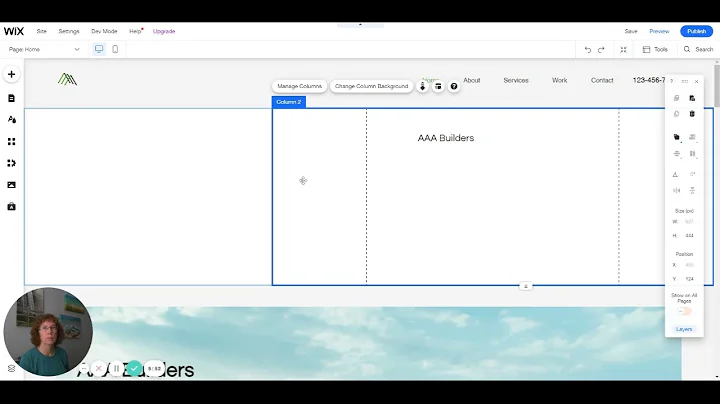The width and height of the screenshot is (720, 404).
Task: Open the Add Apps grid icon
Action: (x=11, y=141)
